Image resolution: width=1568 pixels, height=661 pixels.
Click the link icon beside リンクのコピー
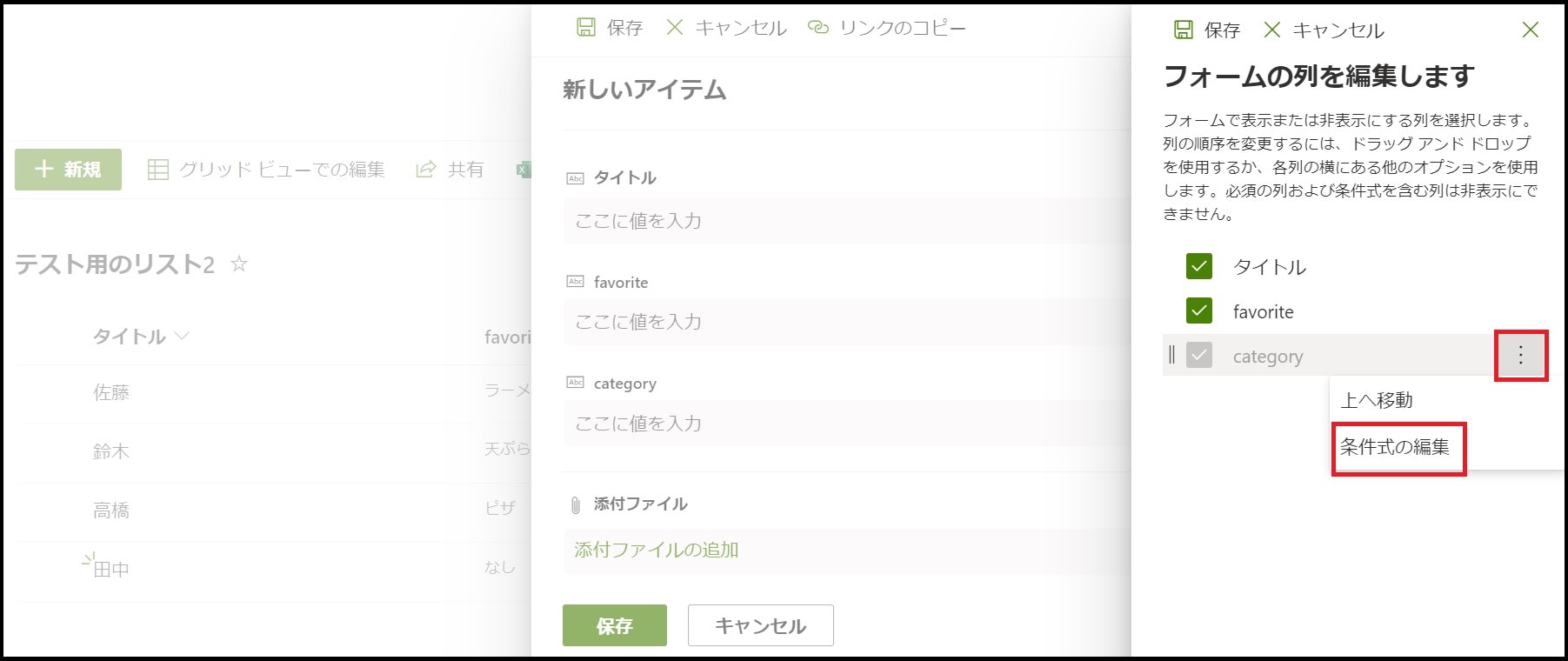(817, 28)
